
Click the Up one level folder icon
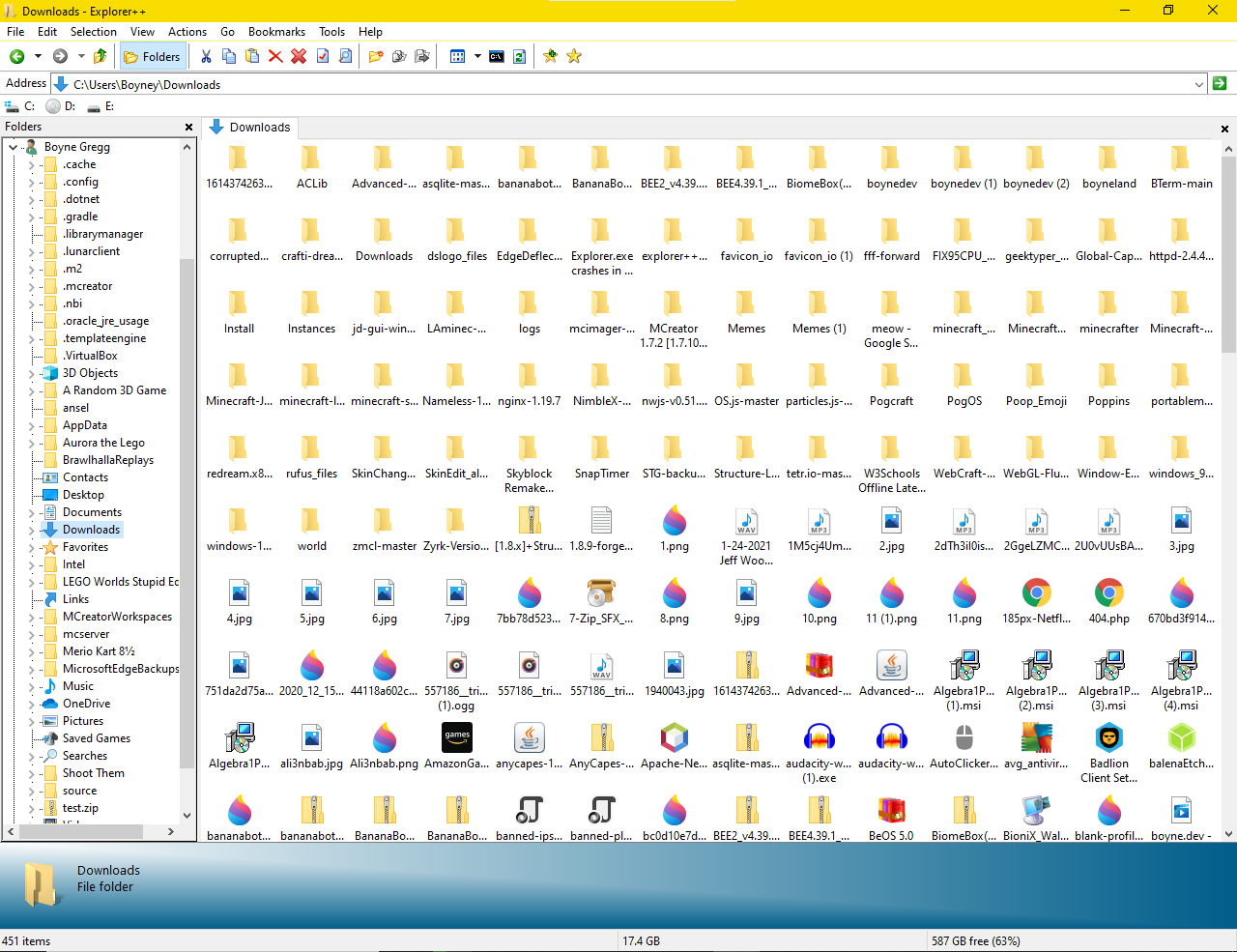pyautogui.click(x=99, y=56)
